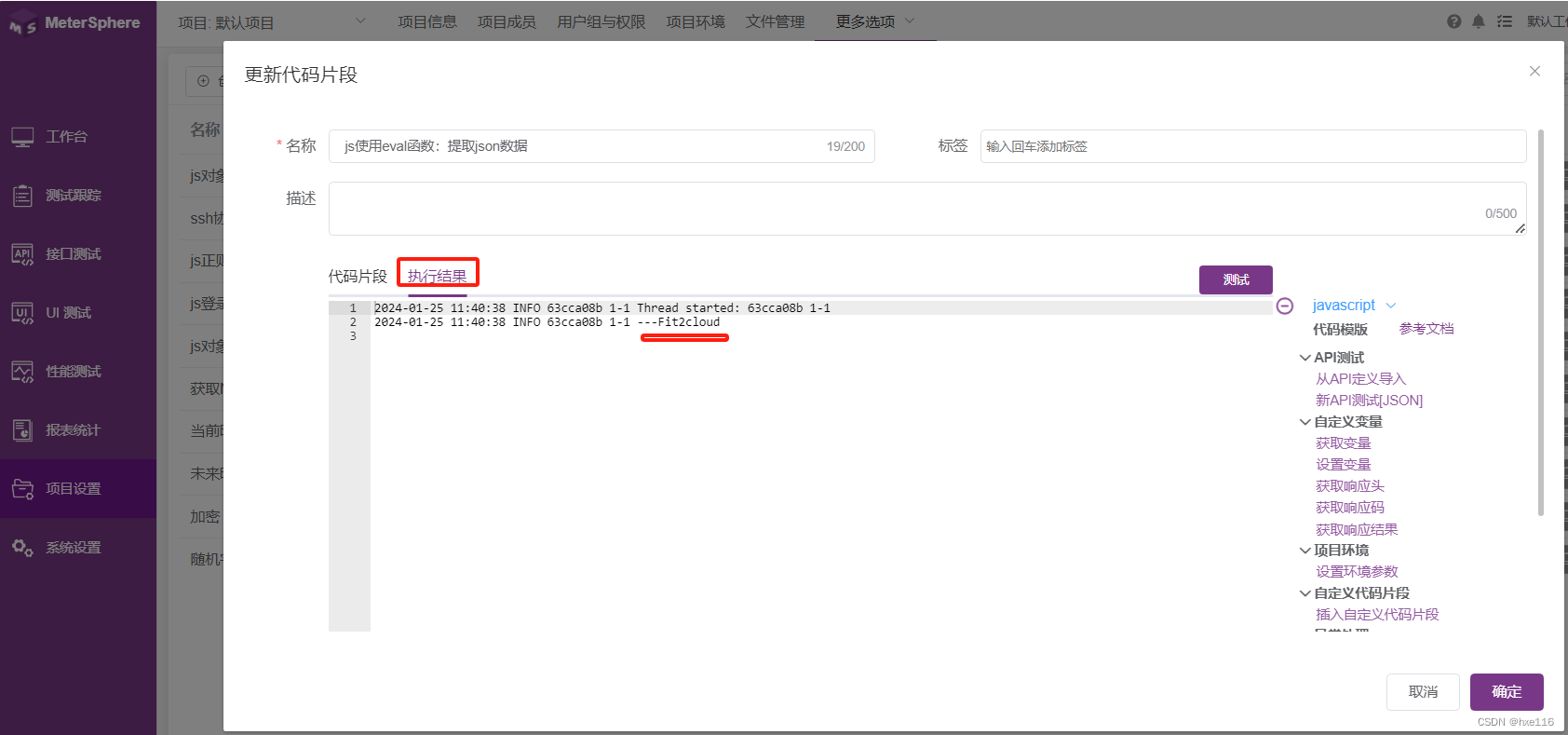Open the 系统设置 gear icon

point(22,548)
